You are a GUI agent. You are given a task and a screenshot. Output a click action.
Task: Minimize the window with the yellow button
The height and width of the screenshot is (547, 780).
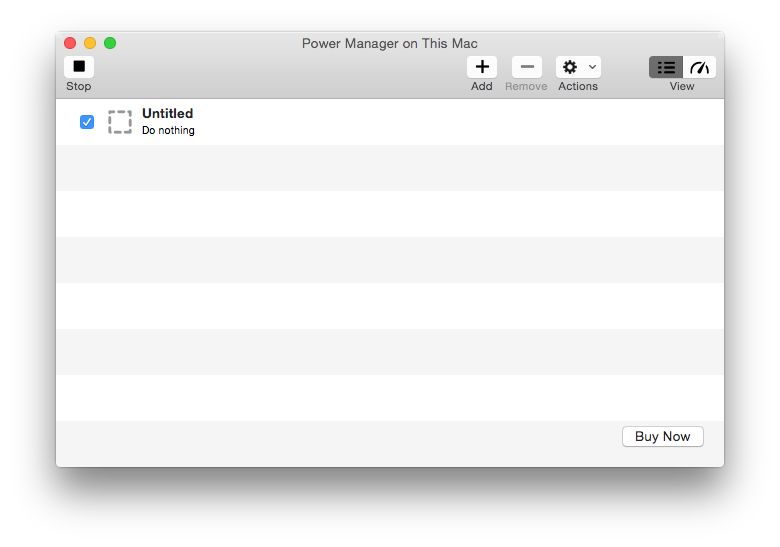[x=90, y=43]
